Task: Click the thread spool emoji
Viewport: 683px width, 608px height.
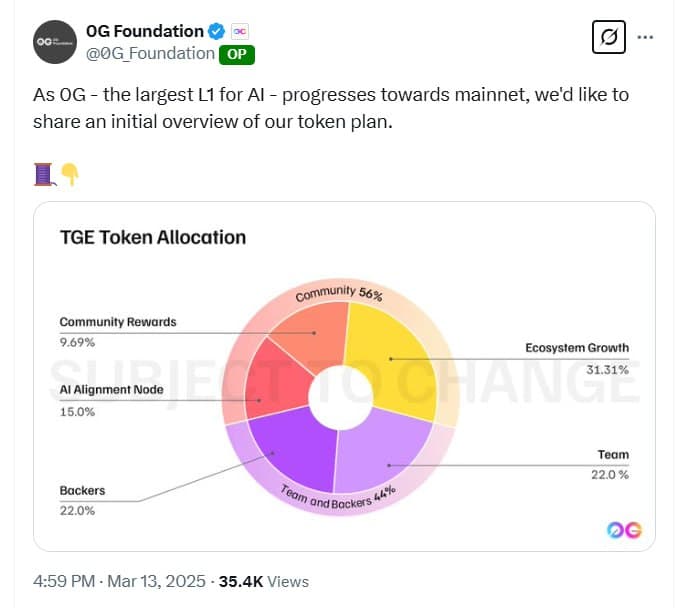Action: click(x=43, y=174)
